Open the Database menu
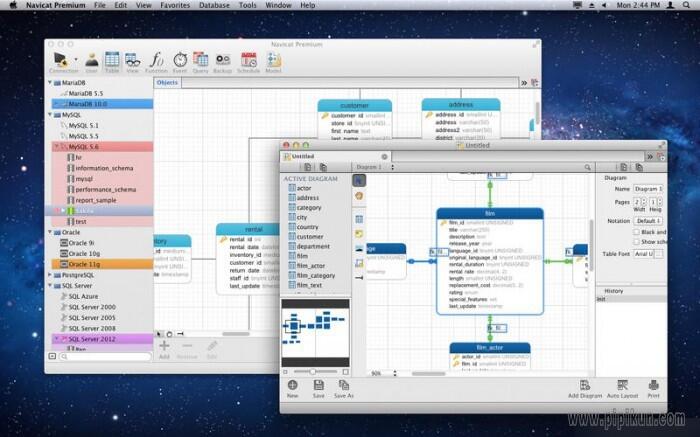The height and width of the screenshot is (437, 700). (x=214, y=5)
